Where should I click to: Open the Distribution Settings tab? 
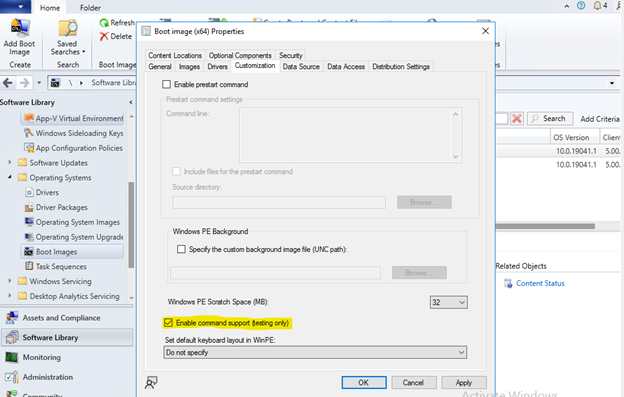pyautogui.click(x=401, y=66)
